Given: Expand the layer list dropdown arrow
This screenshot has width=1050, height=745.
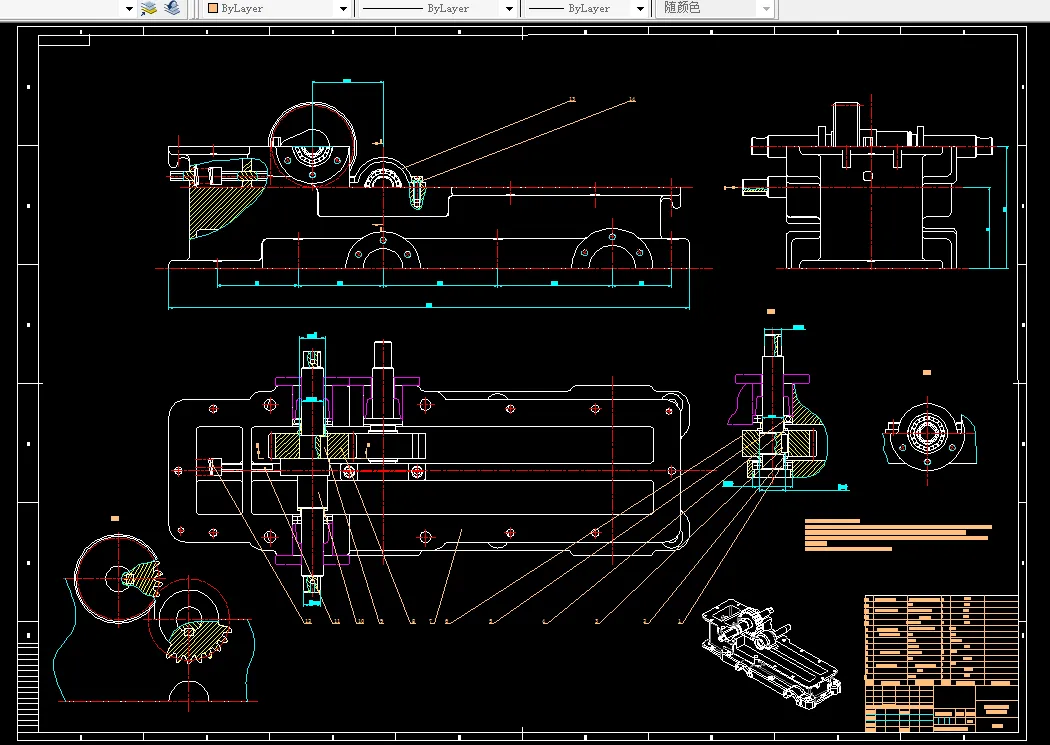Looking at the screenshot, I should pyautogui.click(x=129, y=8).
